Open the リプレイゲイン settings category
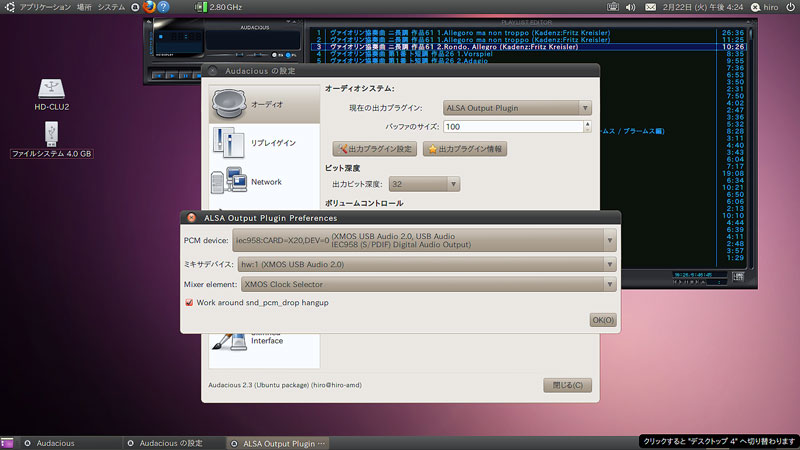Image resolution: width=800 pixels, height=450 pixels. click(264, 143)
